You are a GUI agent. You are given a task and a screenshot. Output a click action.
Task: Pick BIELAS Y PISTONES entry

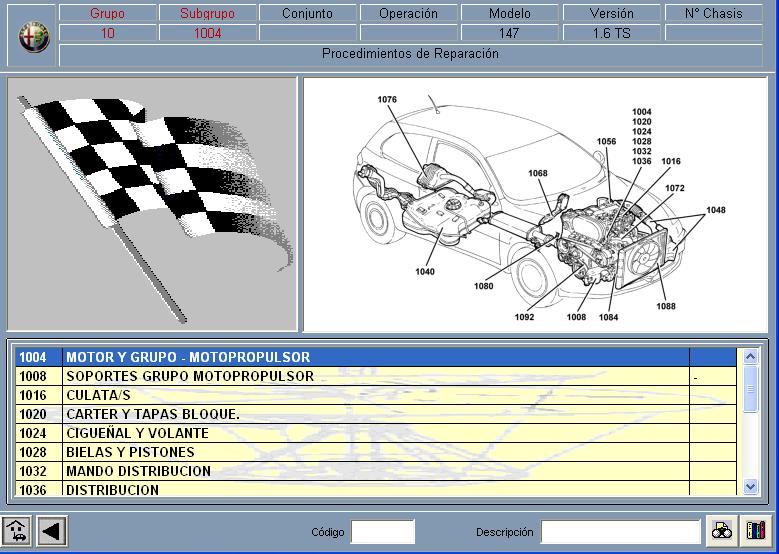tap(375, 452)
